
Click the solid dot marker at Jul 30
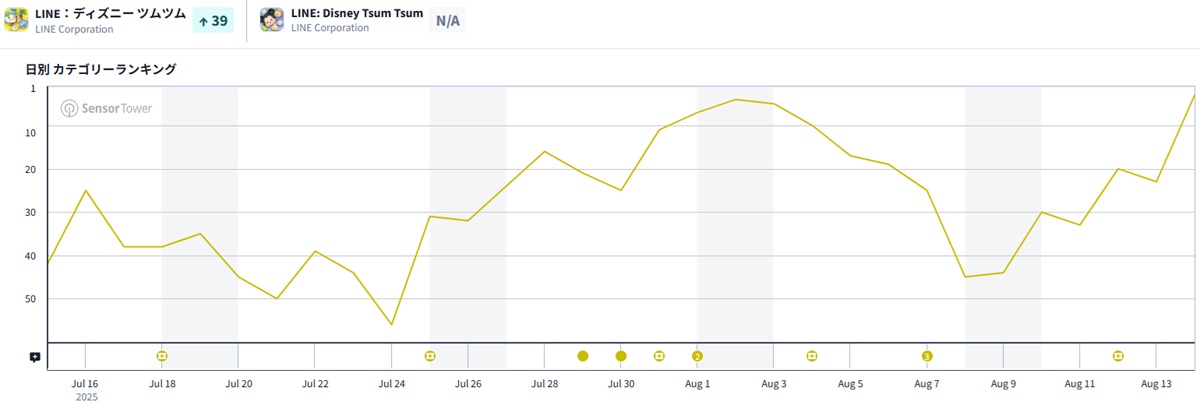pyautogui.click(x=621, y=356)
